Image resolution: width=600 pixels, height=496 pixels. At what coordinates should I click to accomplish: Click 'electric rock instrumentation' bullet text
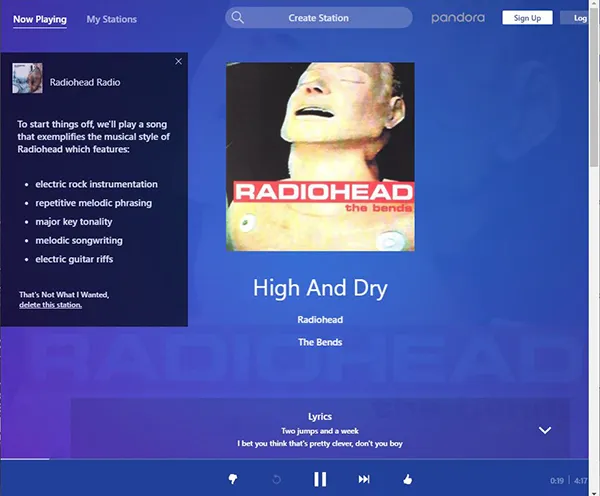coord(96,184)
